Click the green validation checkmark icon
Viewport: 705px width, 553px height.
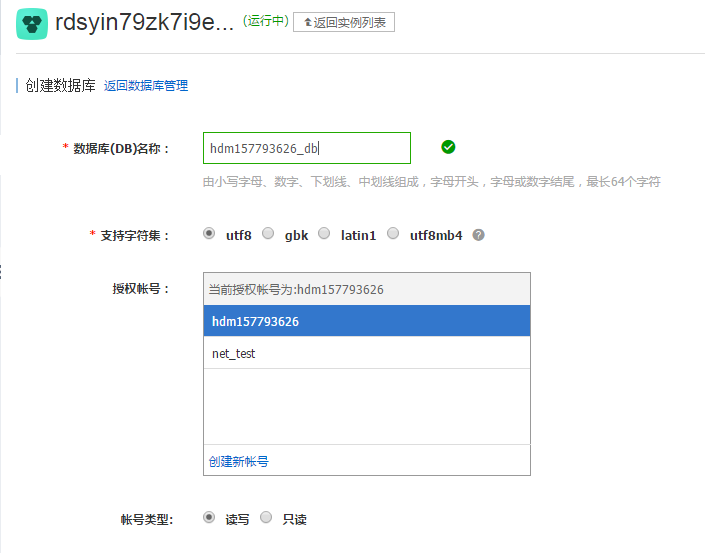pos(448,147)
